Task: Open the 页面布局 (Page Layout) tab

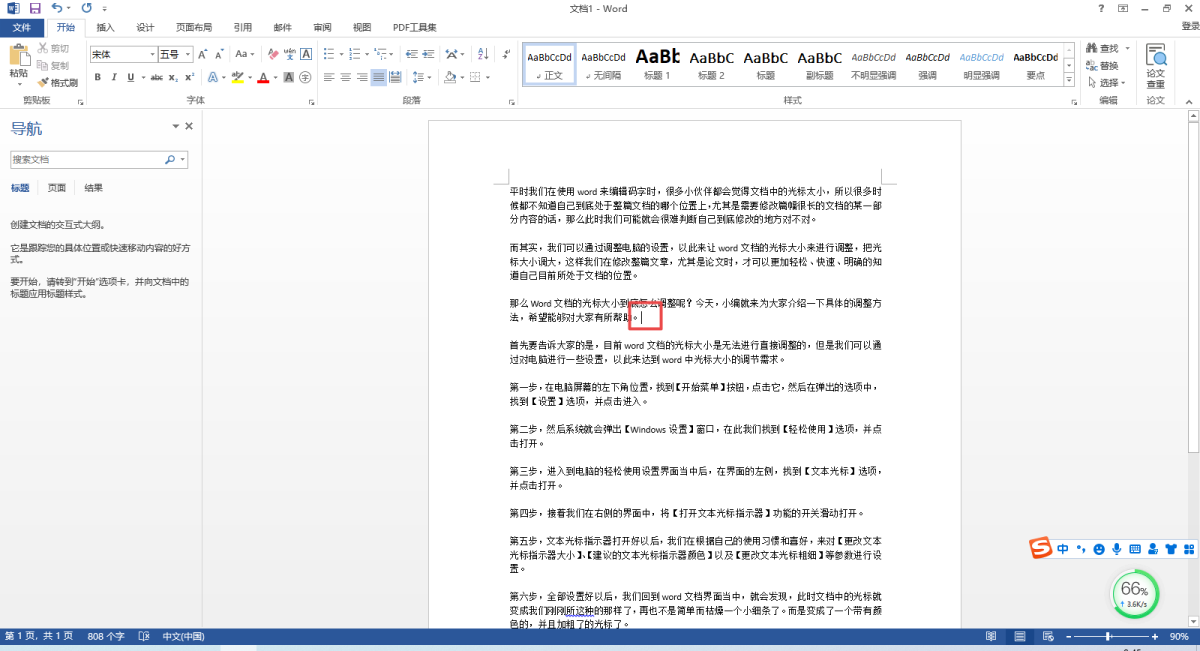Action: (193, 27)
